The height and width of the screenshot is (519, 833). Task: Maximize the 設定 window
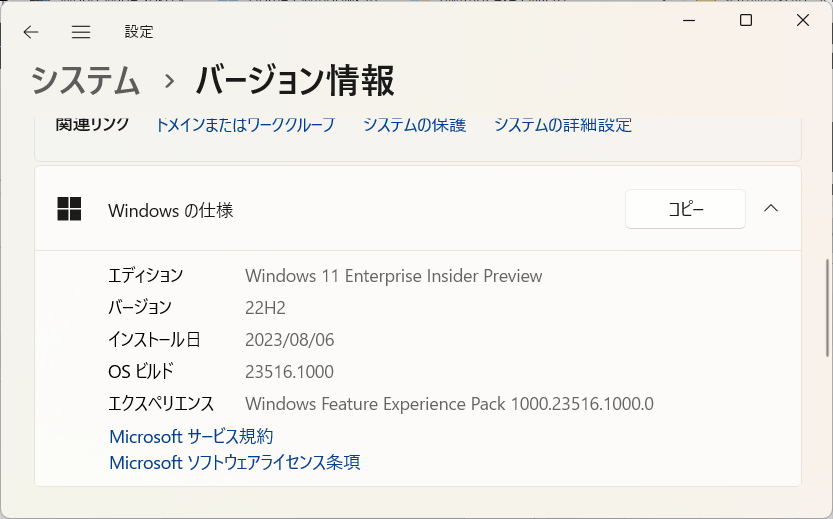746,20
